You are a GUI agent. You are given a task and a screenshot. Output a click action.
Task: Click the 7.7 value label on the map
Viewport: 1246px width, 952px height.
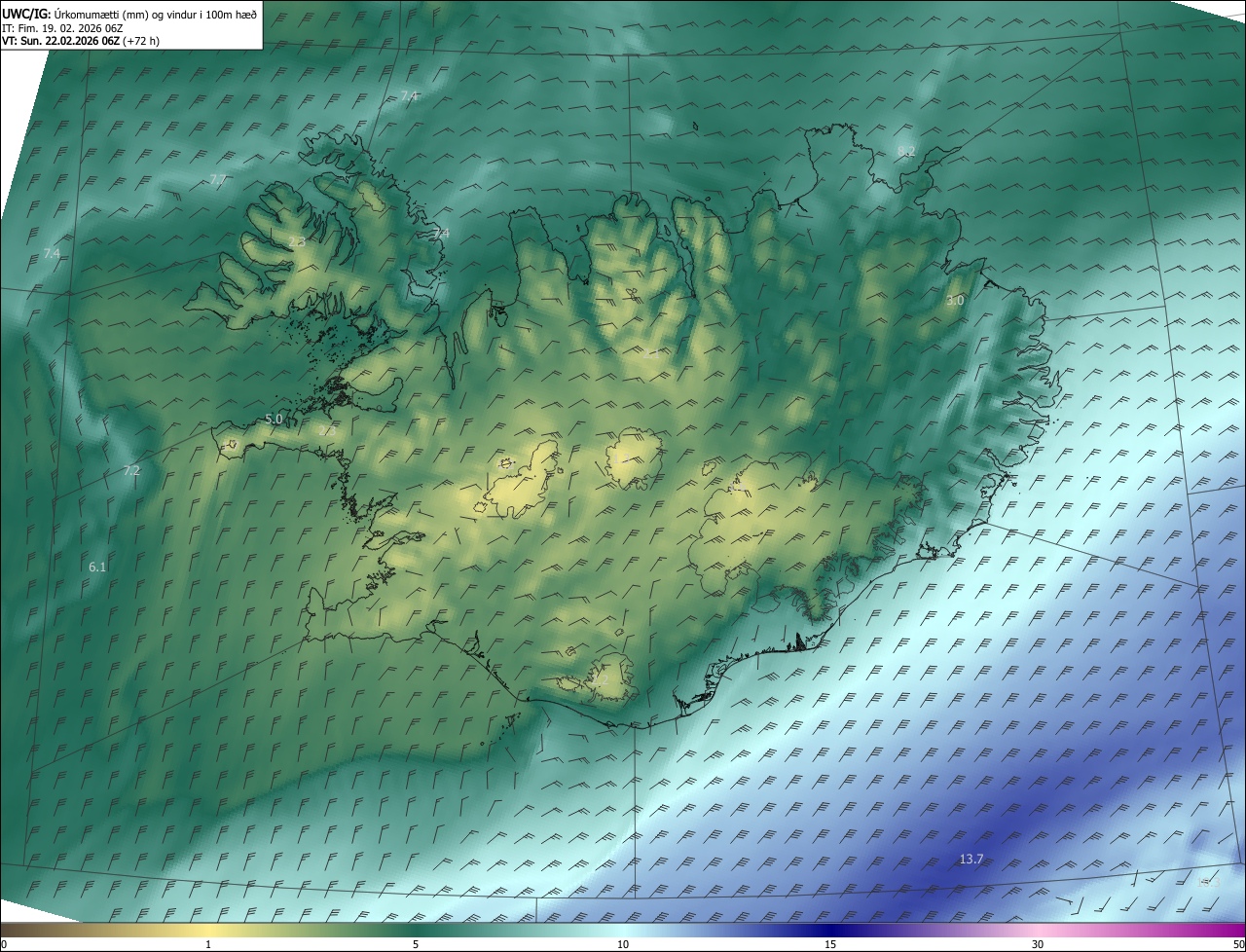click(x=217, y=180)
